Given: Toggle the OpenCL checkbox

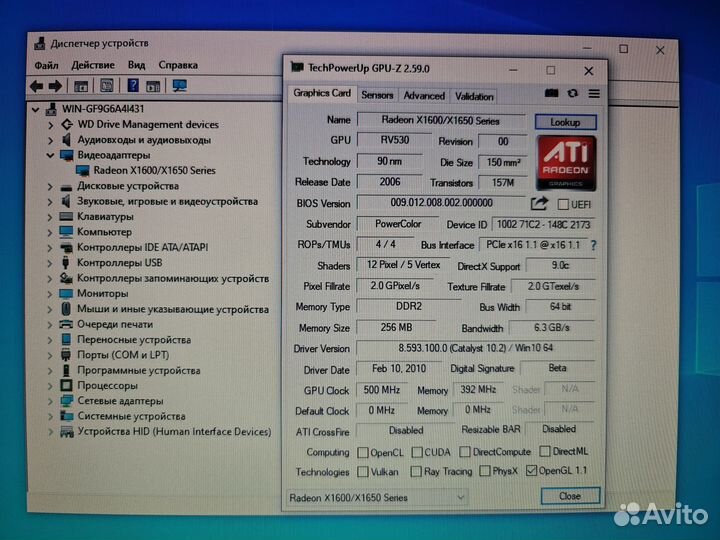Looking at the screenshot, I should [x=363, y=453].
